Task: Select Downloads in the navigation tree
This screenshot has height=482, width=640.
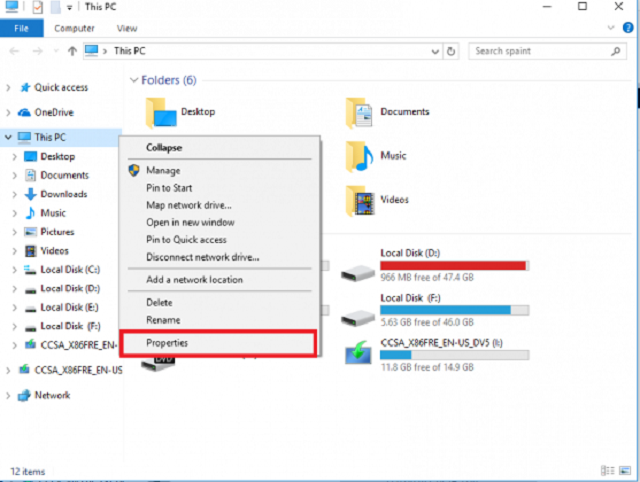Action: coord(64,194)
